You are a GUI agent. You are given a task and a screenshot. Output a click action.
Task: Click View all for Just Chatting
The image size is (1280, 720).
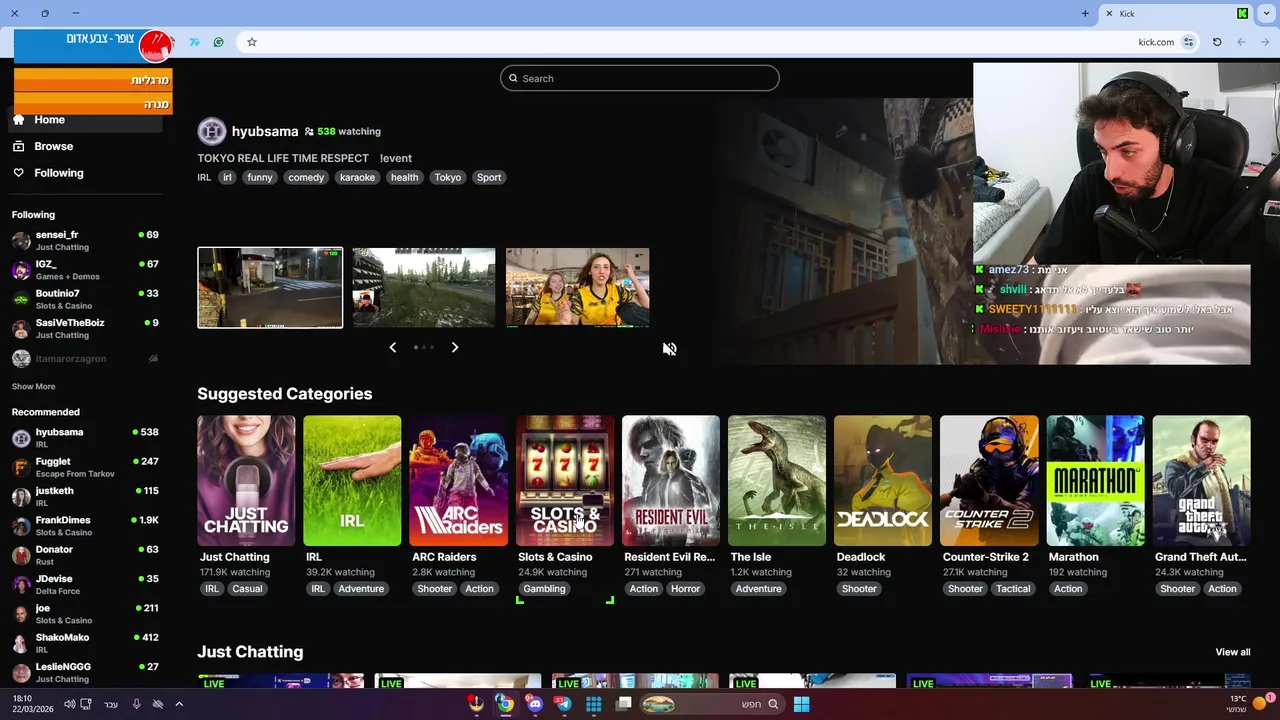[1233, 652]
